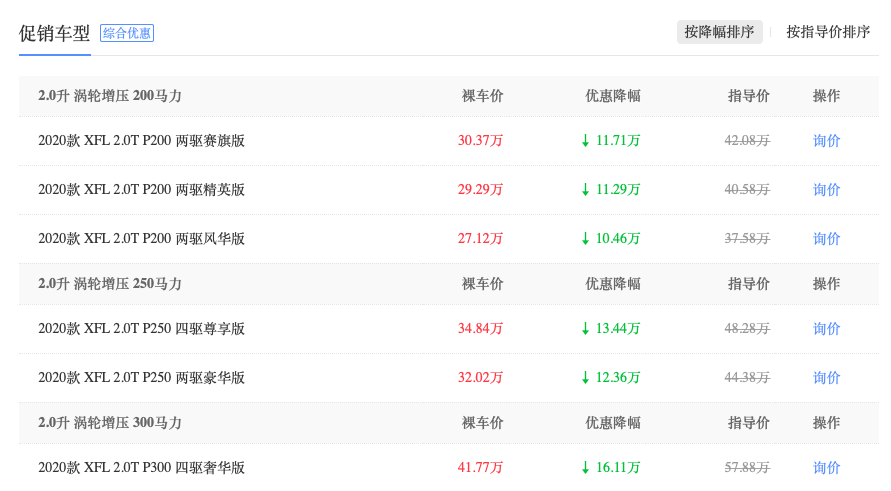Sort by 按降幅排序
Image resolution: width=891 pixels, height=491 pixels.
click(719, 32)
